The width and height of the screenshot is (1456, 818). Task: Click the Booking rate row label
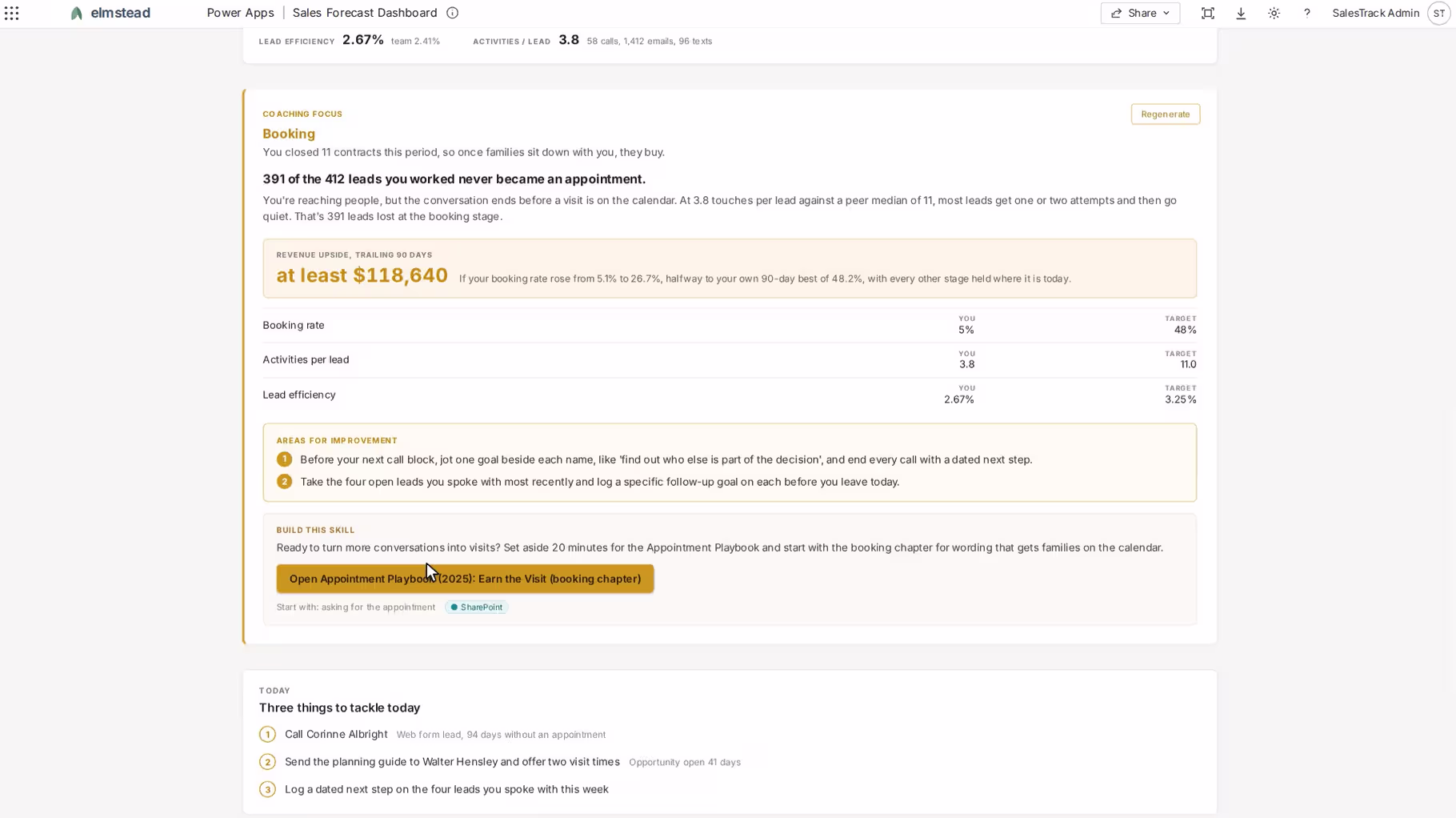point(294,325)
